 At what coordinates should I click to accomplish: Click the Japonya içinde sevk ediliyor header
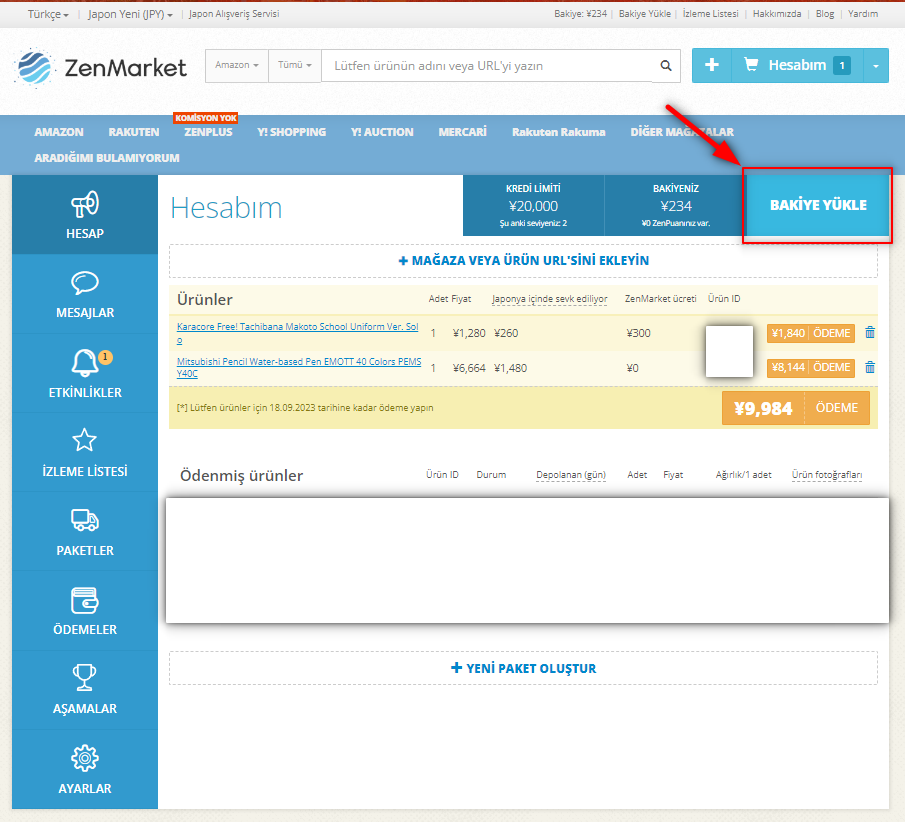(x=549, y=299)
